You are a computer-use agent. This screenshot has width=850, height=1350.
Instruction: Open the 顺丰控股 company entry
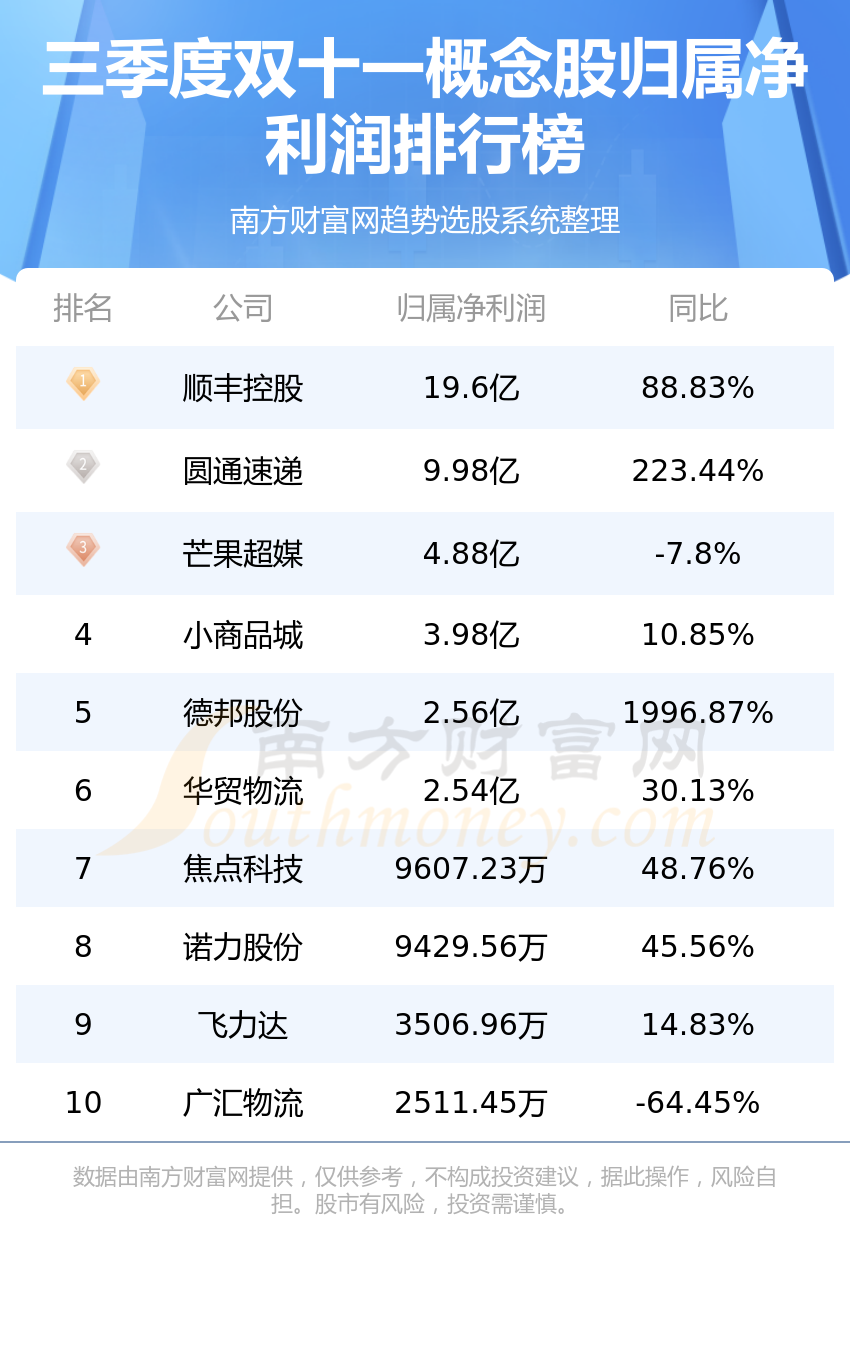(x=243, y=388)
